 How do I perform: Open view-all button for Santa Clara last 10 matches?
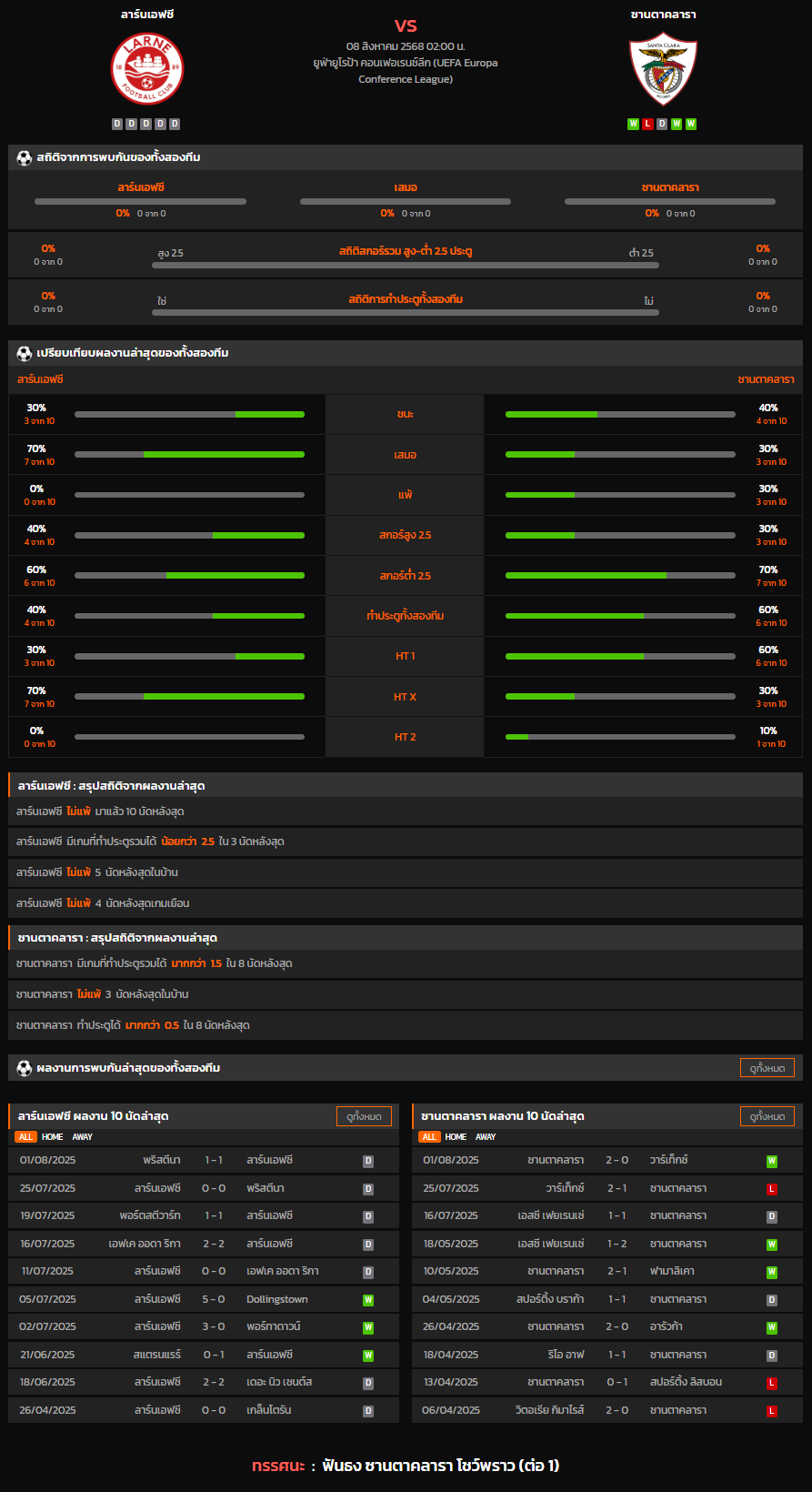[x=767, y=1116]
